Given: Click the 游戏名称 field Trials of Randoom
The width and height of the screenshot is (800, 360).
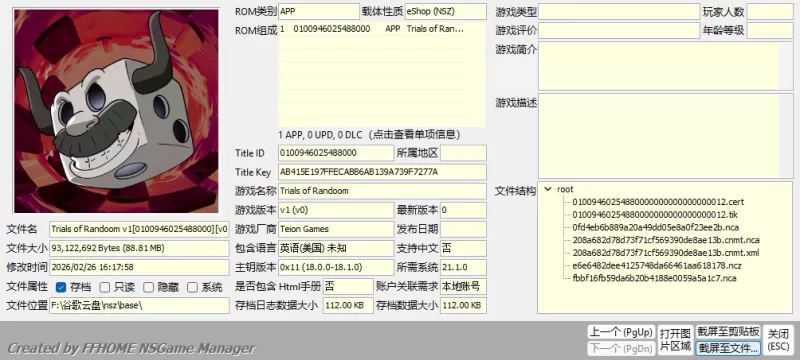Looking at the screenshot, I should tap(382, 191).
